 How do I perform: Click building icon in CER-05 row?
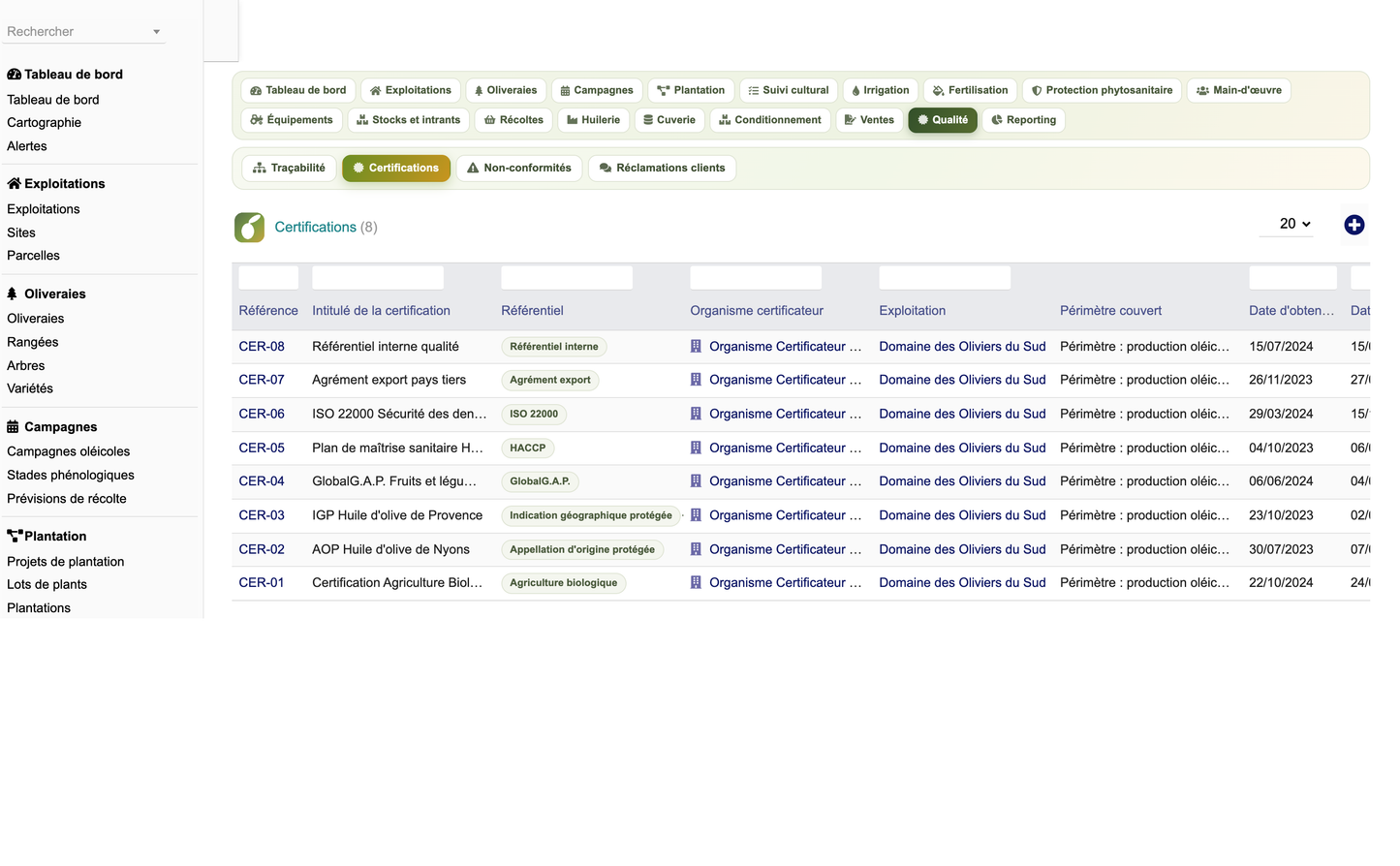pyautogui.click(x=696, y=448)
